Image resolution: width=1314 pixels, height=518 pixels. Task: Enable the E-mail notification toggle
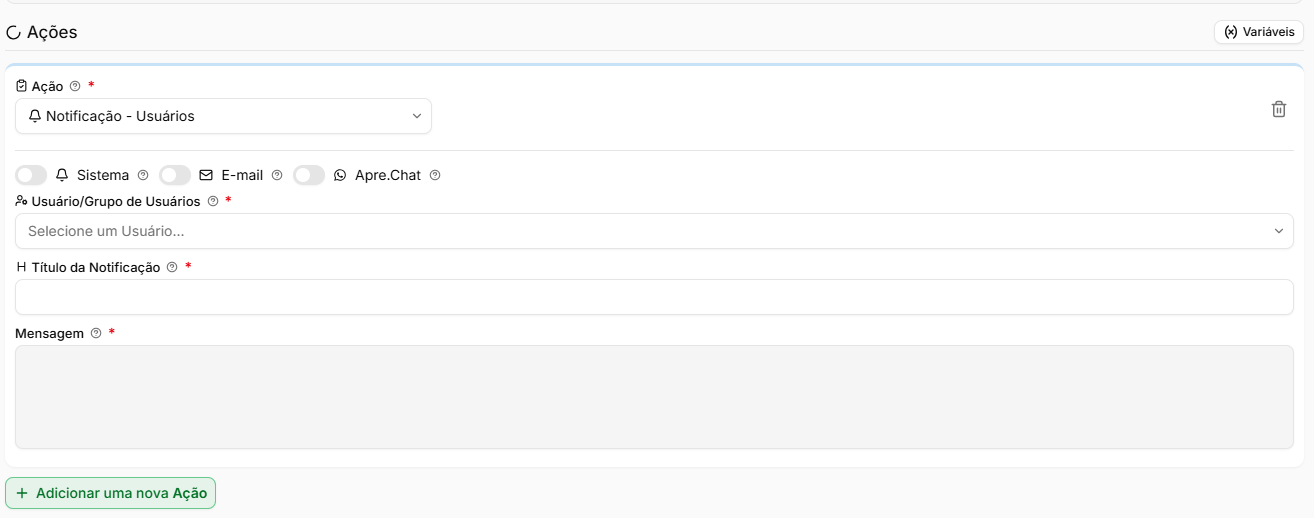pos(175,175)
